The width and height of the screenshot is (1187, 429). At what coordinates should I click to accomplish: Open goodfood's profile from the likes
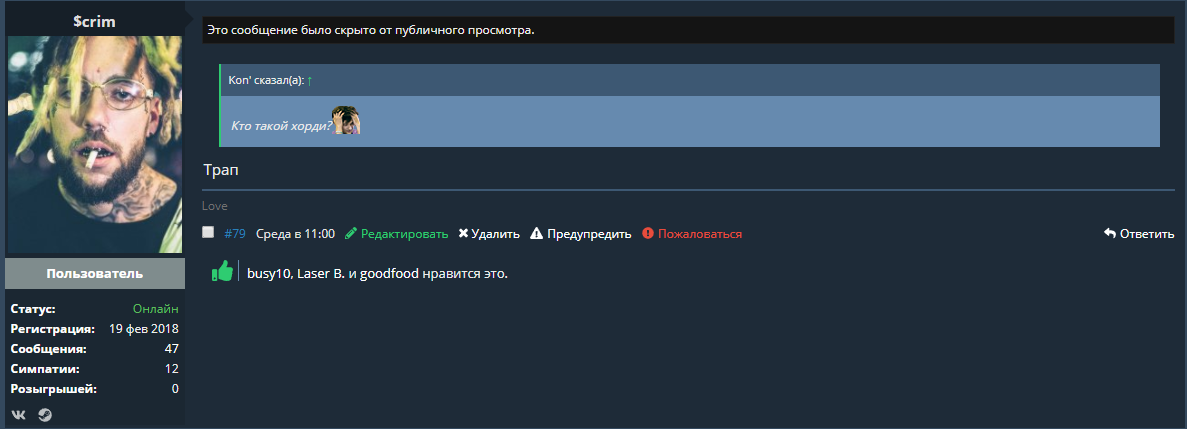(389, 274)
